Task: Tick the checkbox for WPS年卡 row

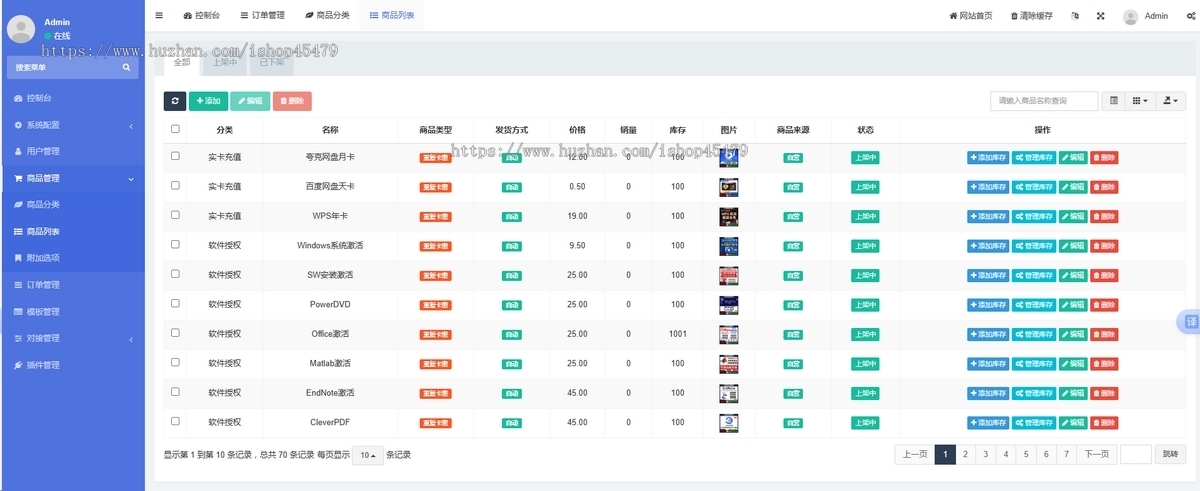Action: [176, 215]
